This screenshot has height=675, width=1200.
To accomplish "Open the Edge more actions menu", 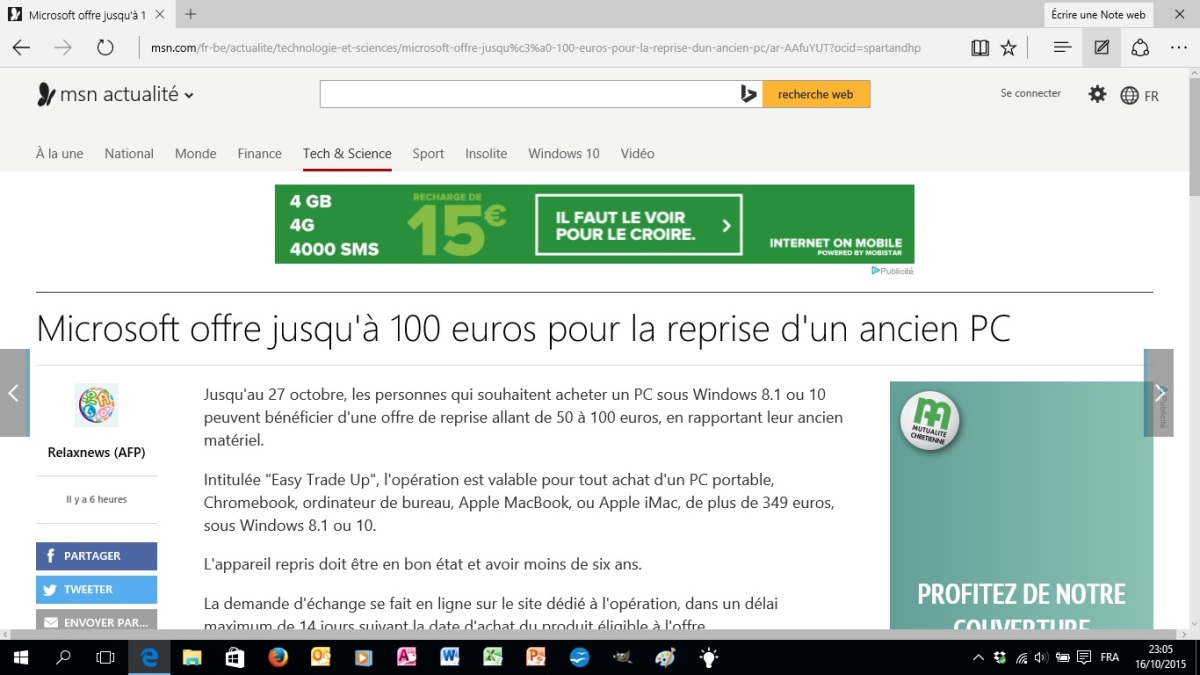I will tap(1178, 47).
